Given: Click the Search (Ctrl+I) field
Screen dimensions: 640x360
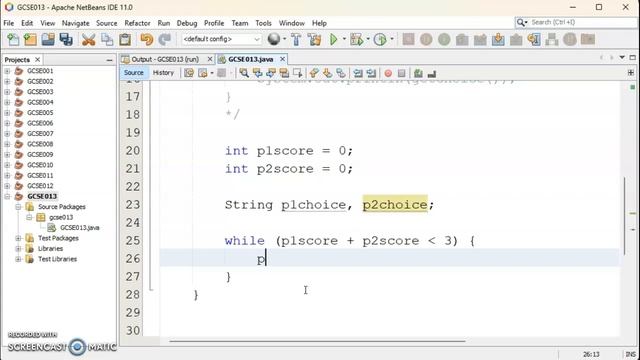Looking at the screenshot, I should pyautogui.click(x=576, y=22).
